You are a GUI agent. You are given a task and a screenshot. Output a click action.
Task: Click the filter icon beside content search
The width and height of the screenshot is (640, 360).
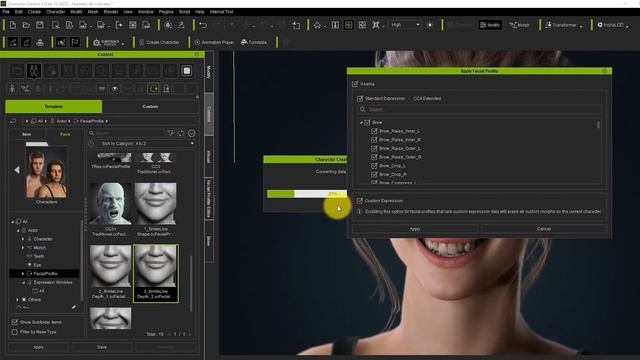(x=171, y=133)
